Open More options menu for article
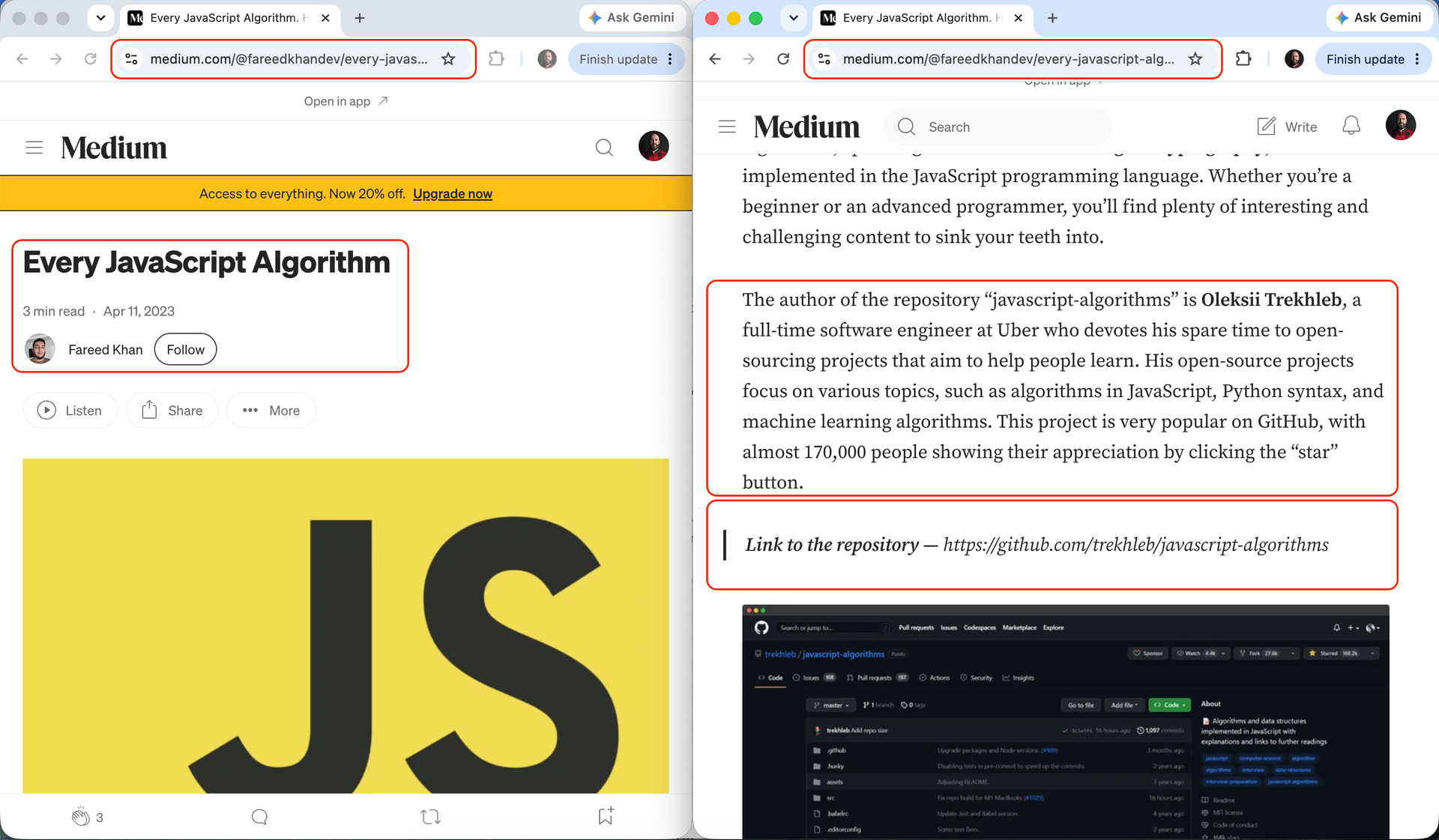The height and width of the screenshot is (840, 1439). [x=271, y=411]
